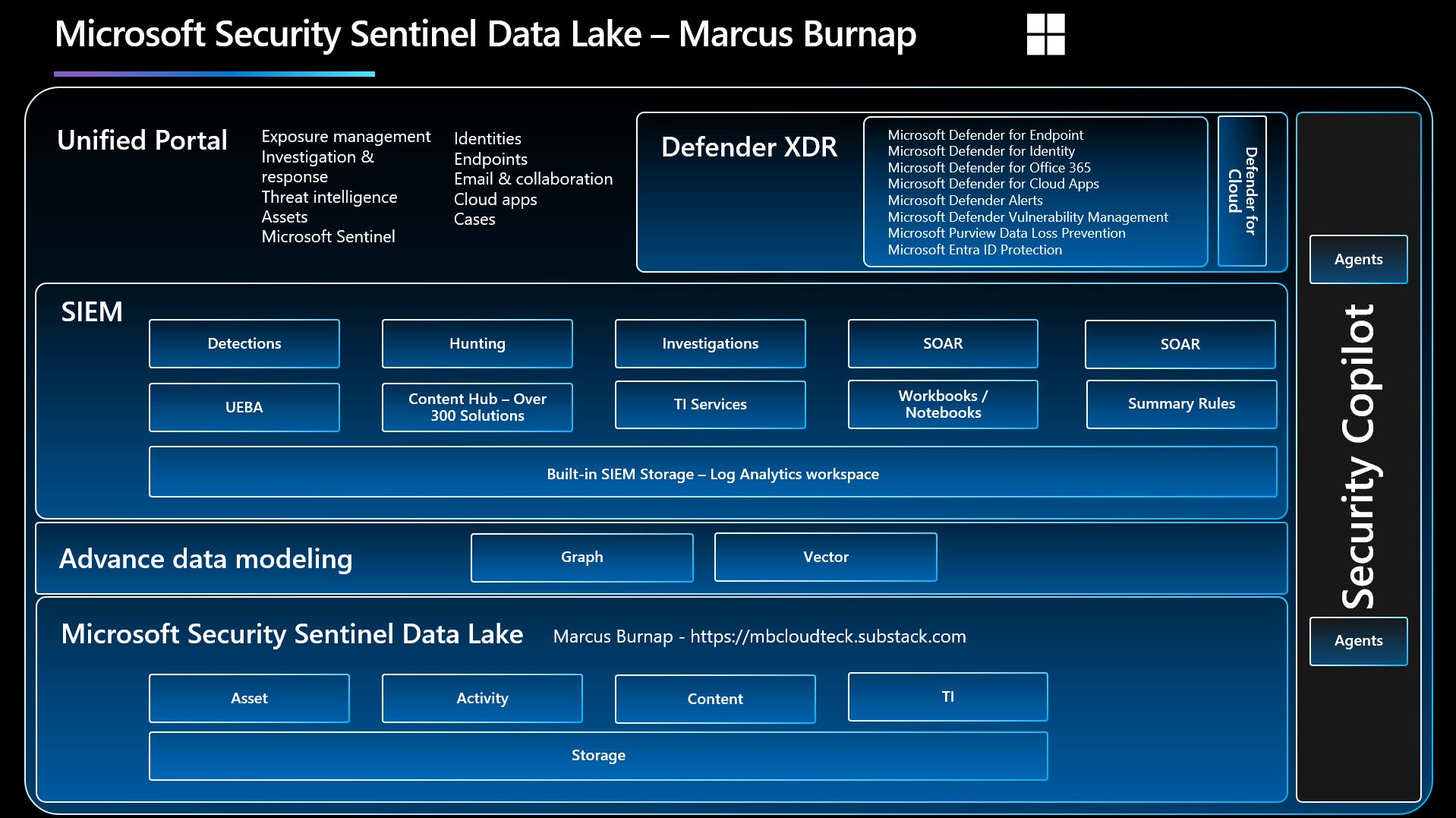Select Microsoft Defender for Identity
1456x818 pixels.
(x=981, y=151)
